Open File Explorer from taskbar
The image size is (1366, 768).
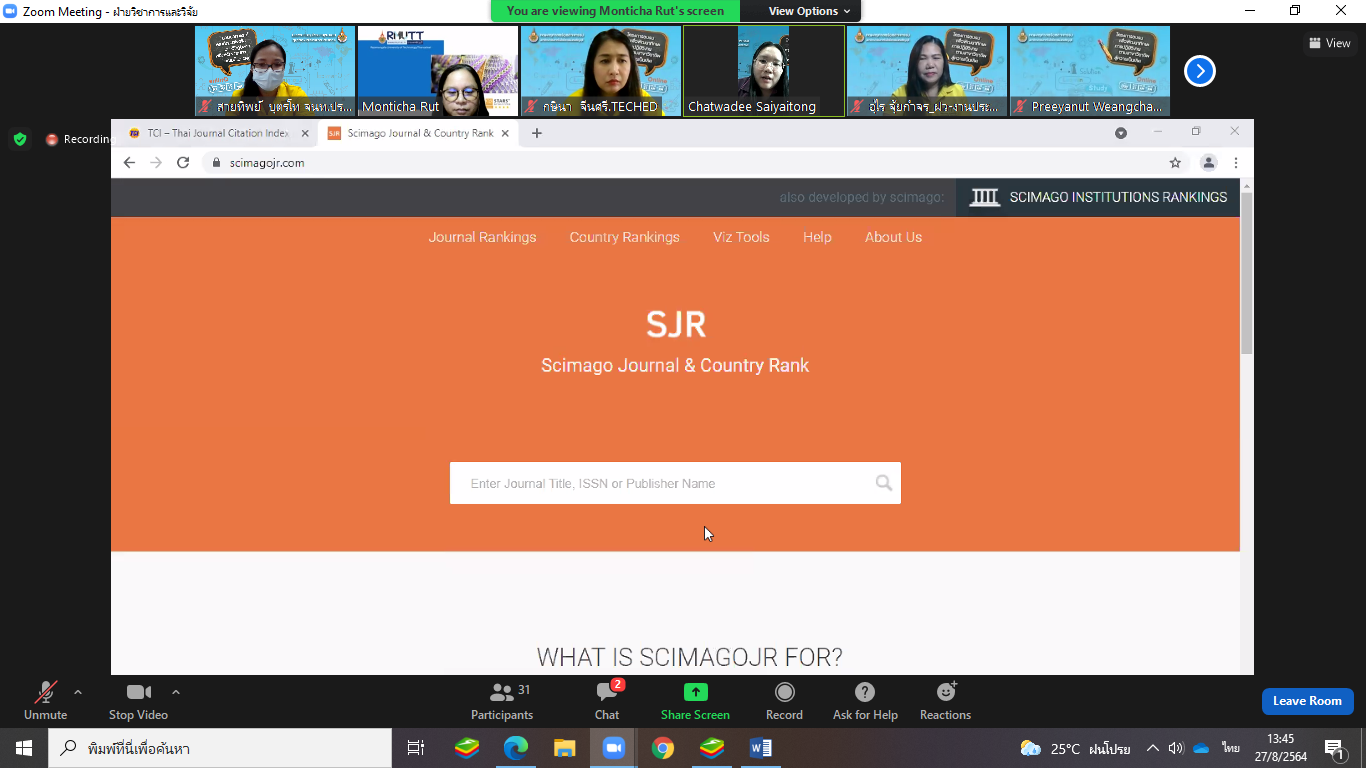pos(565,748)
